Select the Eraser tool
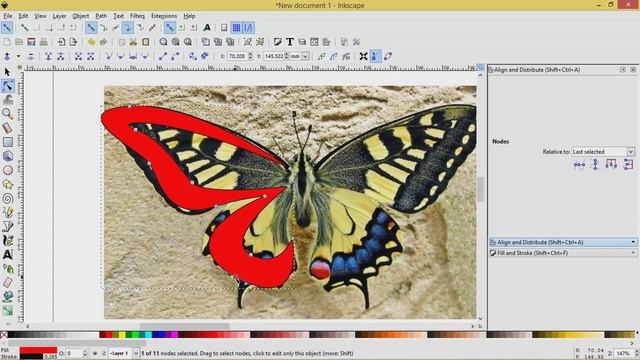 click(x=7, y=282)
